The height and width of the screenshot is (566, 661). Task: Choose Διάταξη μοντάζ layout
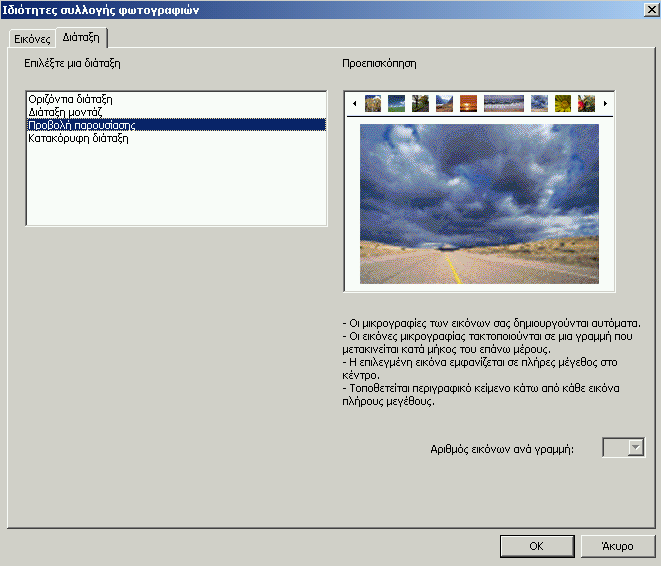point(176,112)
